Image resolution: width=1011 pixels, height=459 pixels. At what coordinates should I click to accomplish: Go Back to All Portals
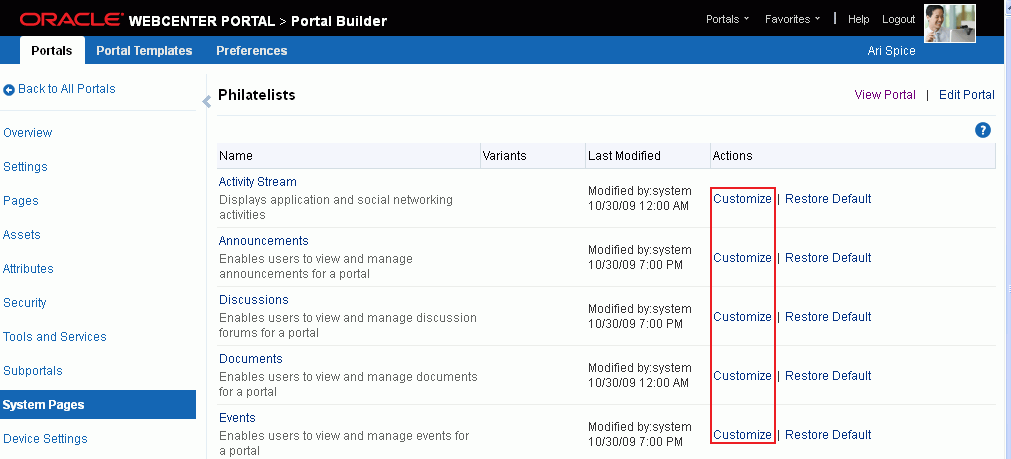[x=66, y=89]
